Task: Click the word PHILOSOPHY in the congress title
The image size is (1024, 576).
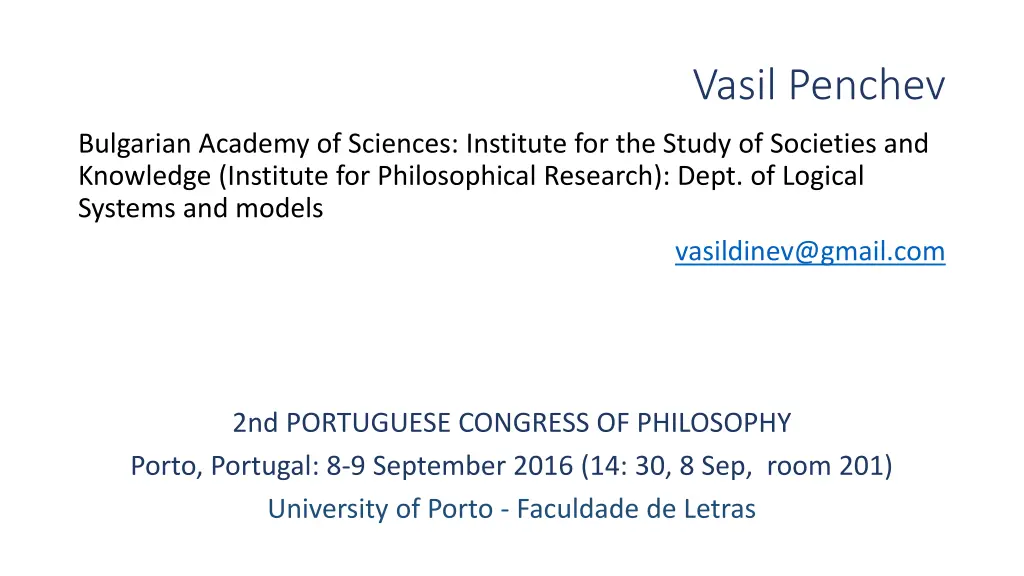Action: click(714, 423)
